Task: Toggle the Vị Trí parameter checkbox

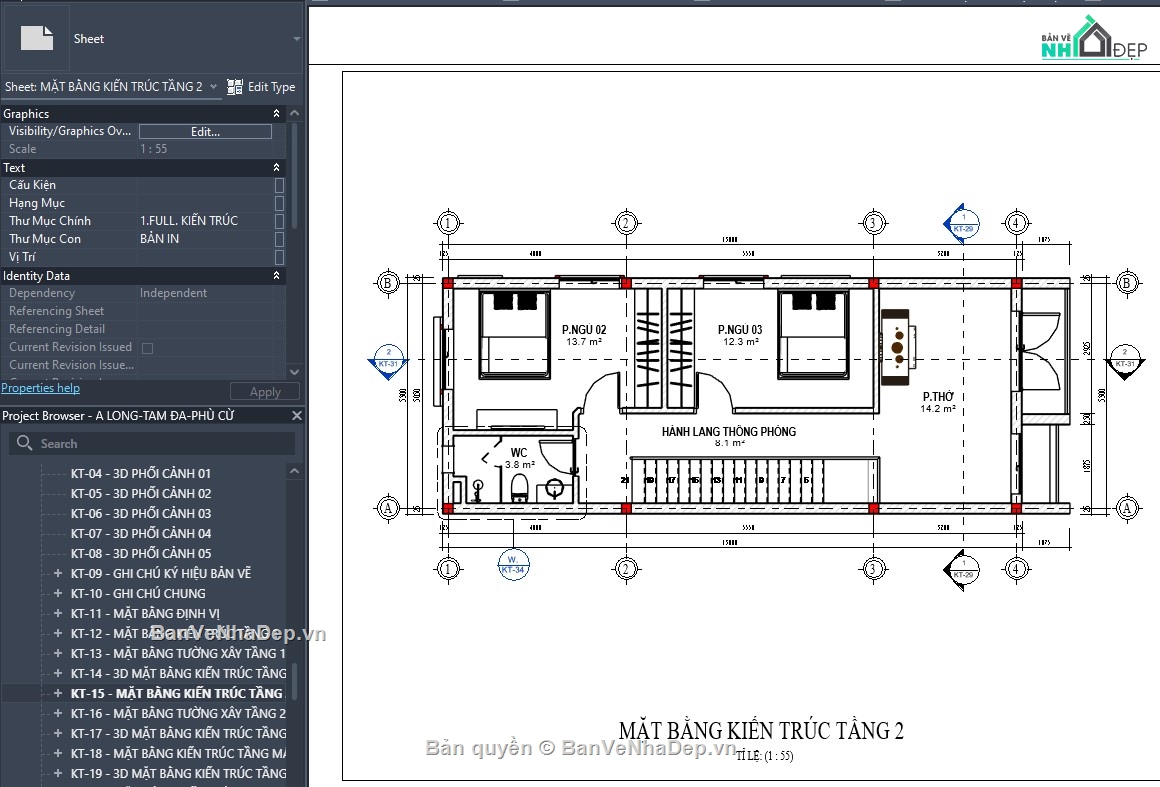Action: point(279,257)
